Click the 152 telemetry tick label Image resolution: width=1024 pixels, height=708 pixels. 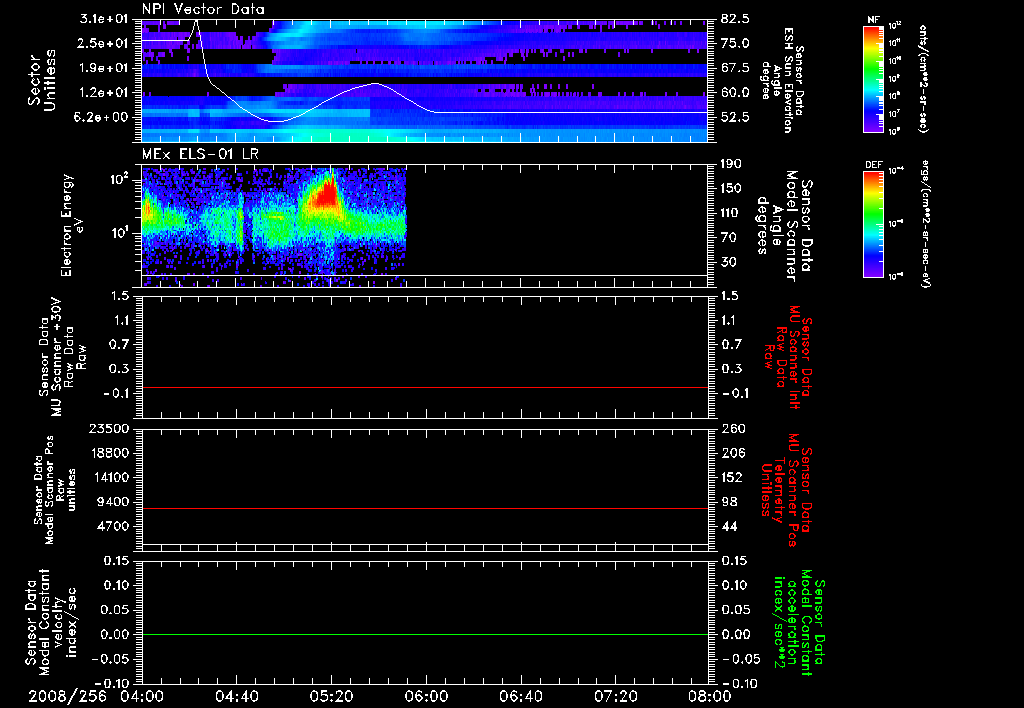732,477
